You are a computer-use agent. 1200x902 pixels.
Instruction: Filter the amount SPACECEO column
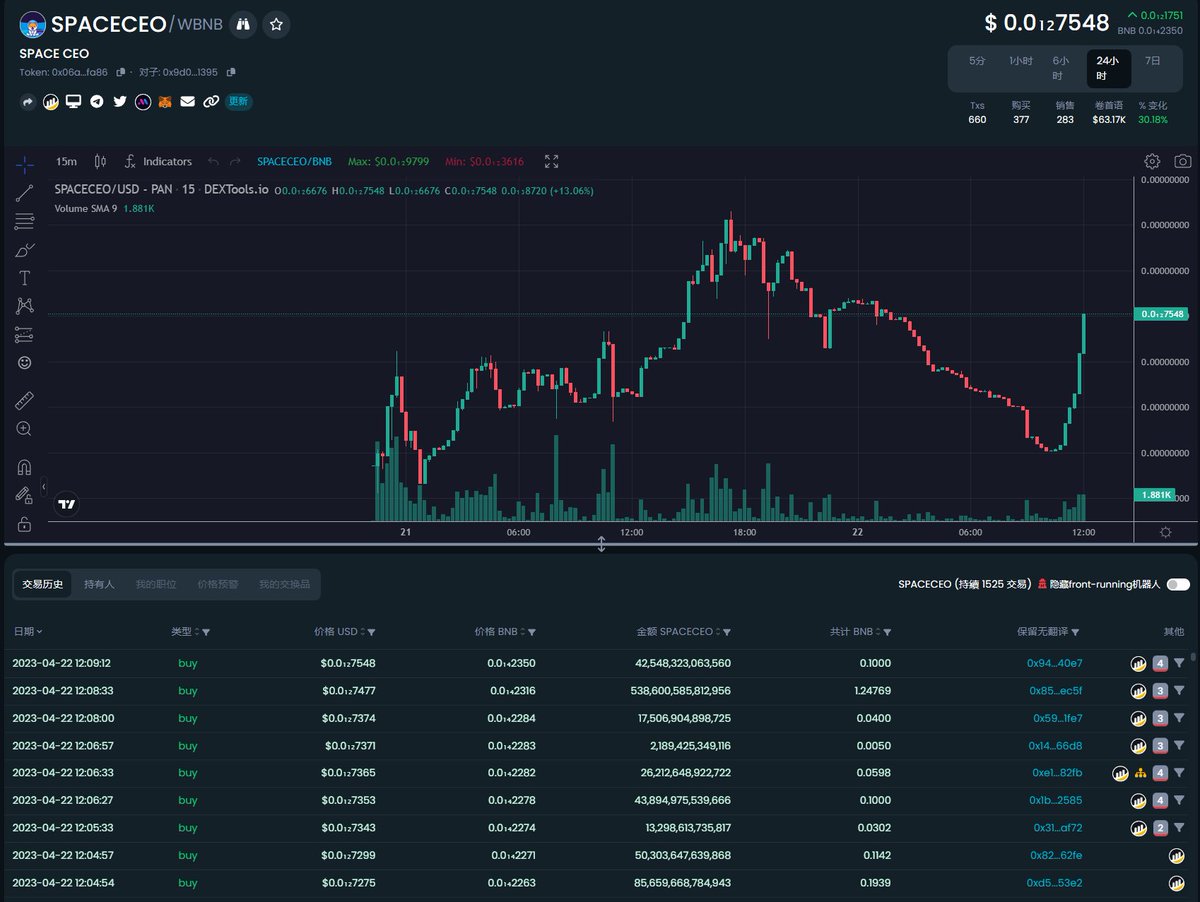point(727,632)
